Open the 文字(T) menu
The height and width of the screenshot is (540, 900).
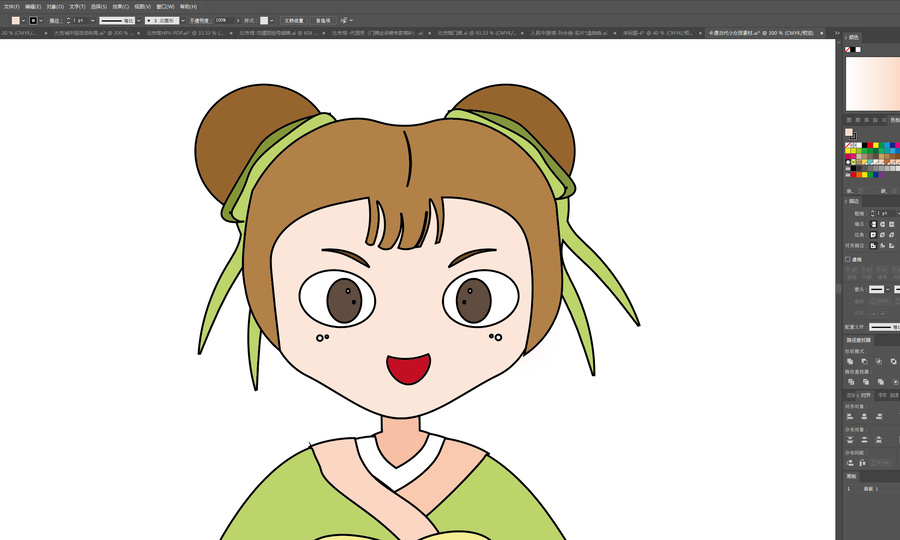point(77,7)
